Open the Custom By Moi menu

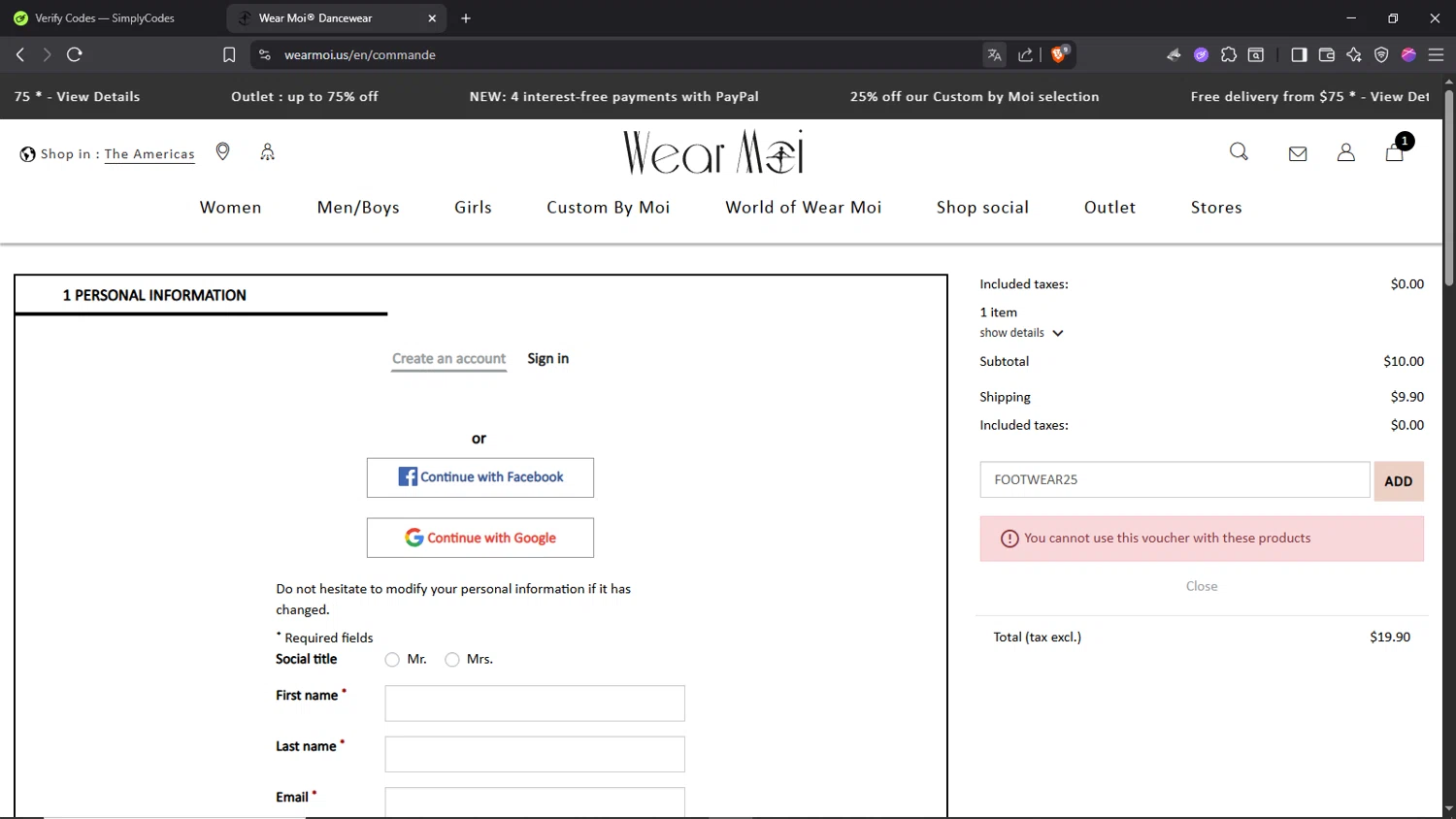[609, 208]
